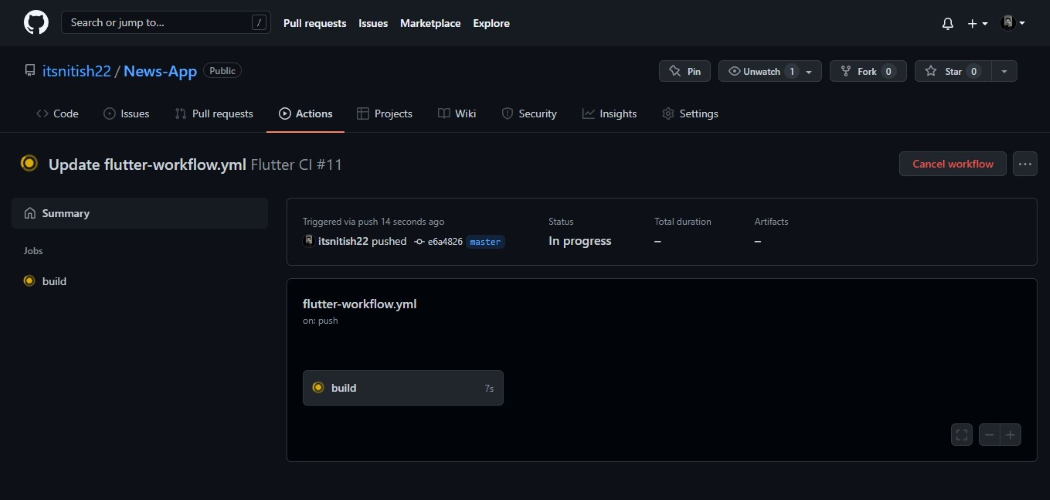The image size is (1050, 500).
Task: Open the notifications bell
Action: tap(948, 23)
